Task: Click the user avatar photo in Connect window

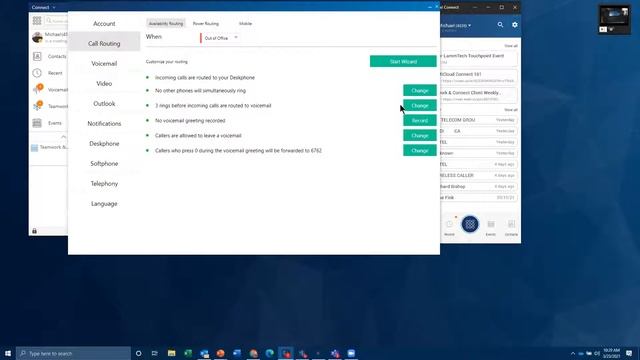Action: [37, 38]
